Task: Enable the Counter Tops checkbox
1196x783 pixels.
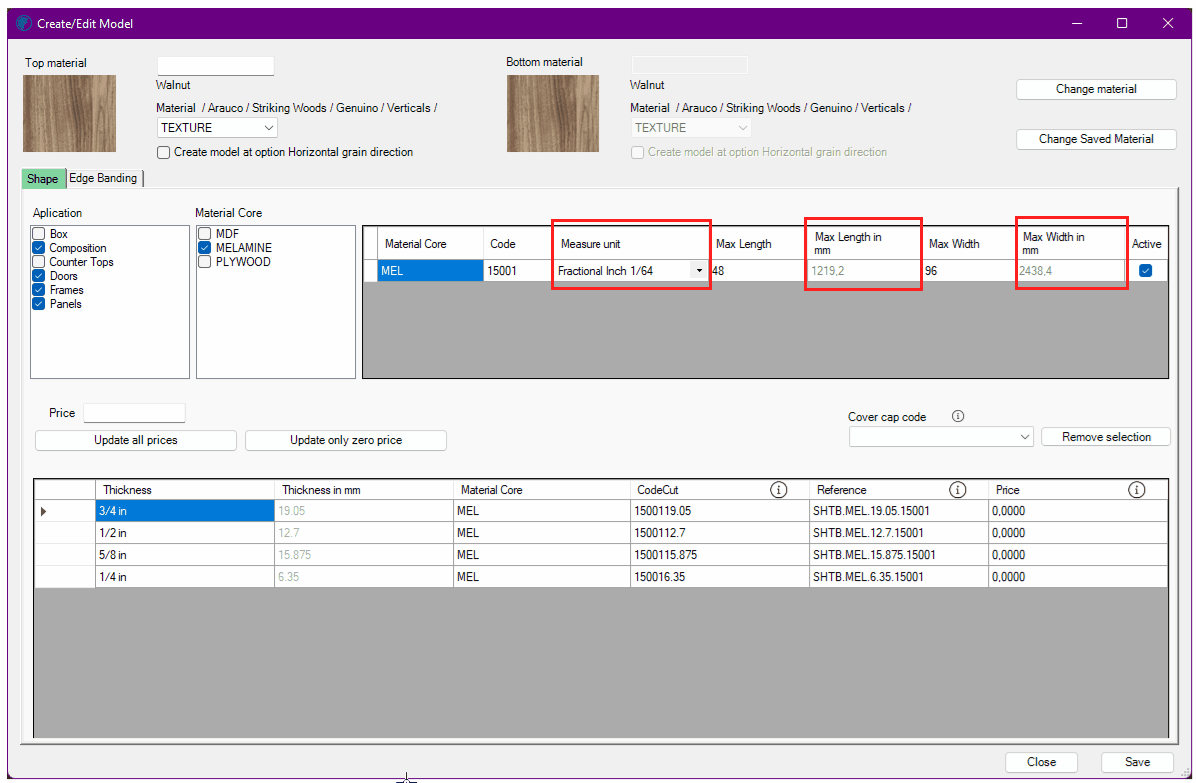Action: (x=39, y=262)
